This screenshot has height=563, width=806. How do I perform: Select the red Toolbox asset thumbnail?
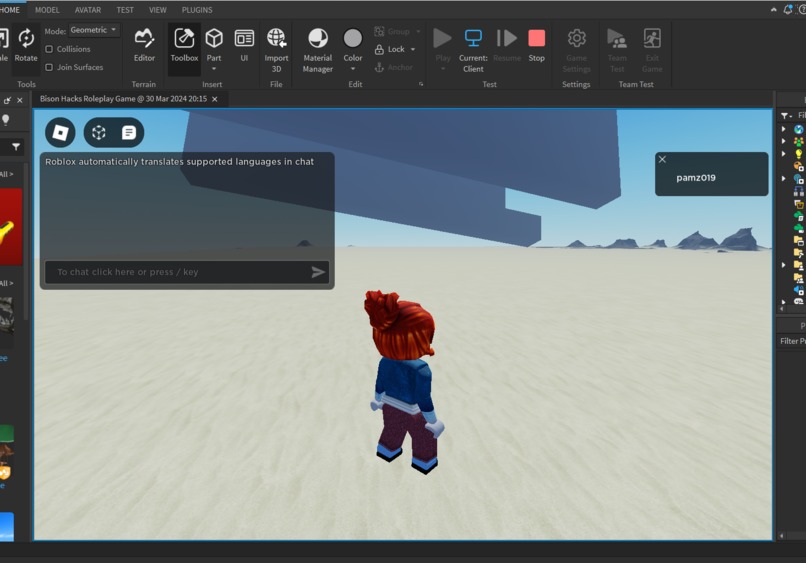click(x=11, y=226)
